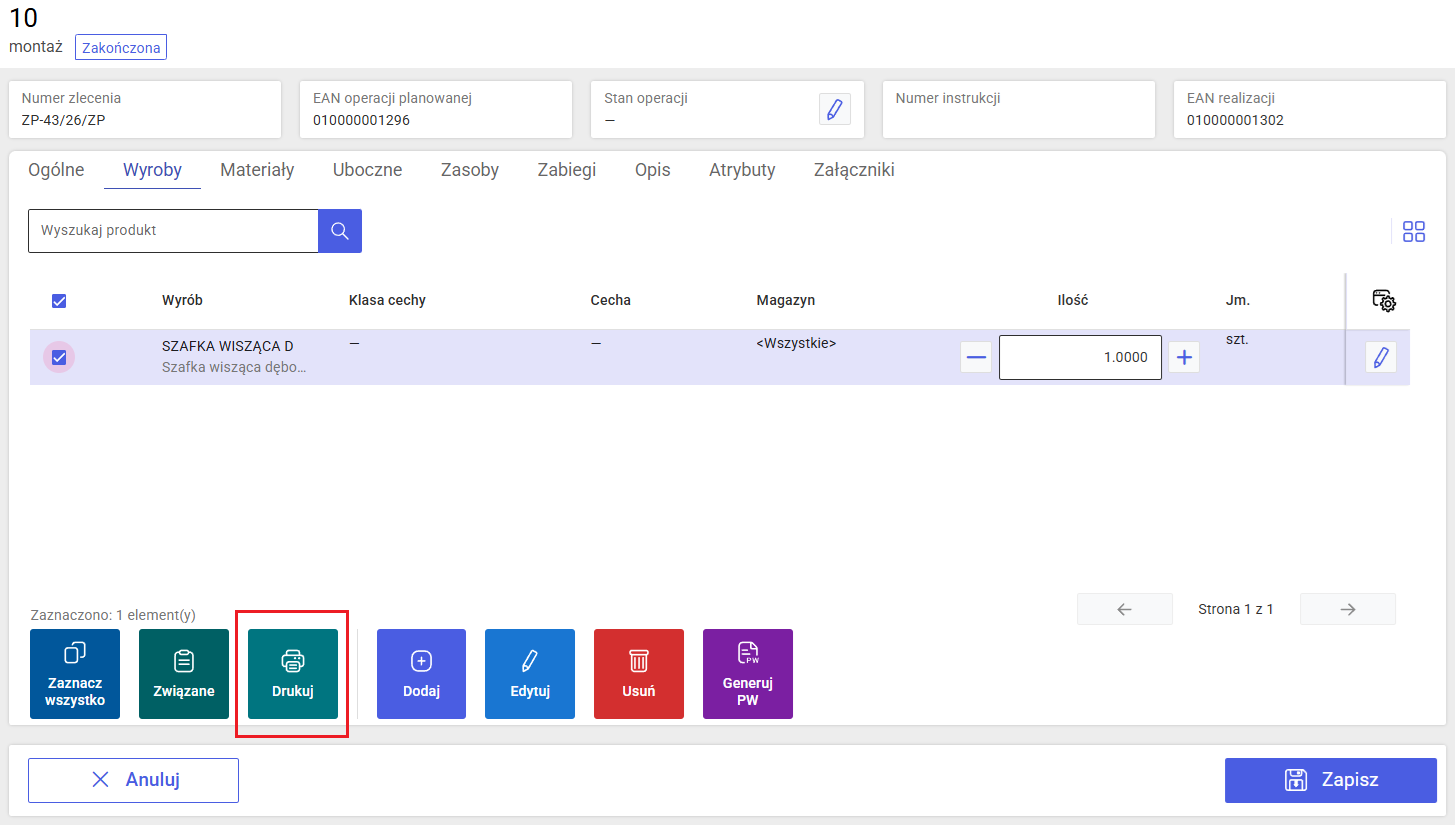Click the pencil icon in SZAFKA WISZĄCA row

[1381, 357]
